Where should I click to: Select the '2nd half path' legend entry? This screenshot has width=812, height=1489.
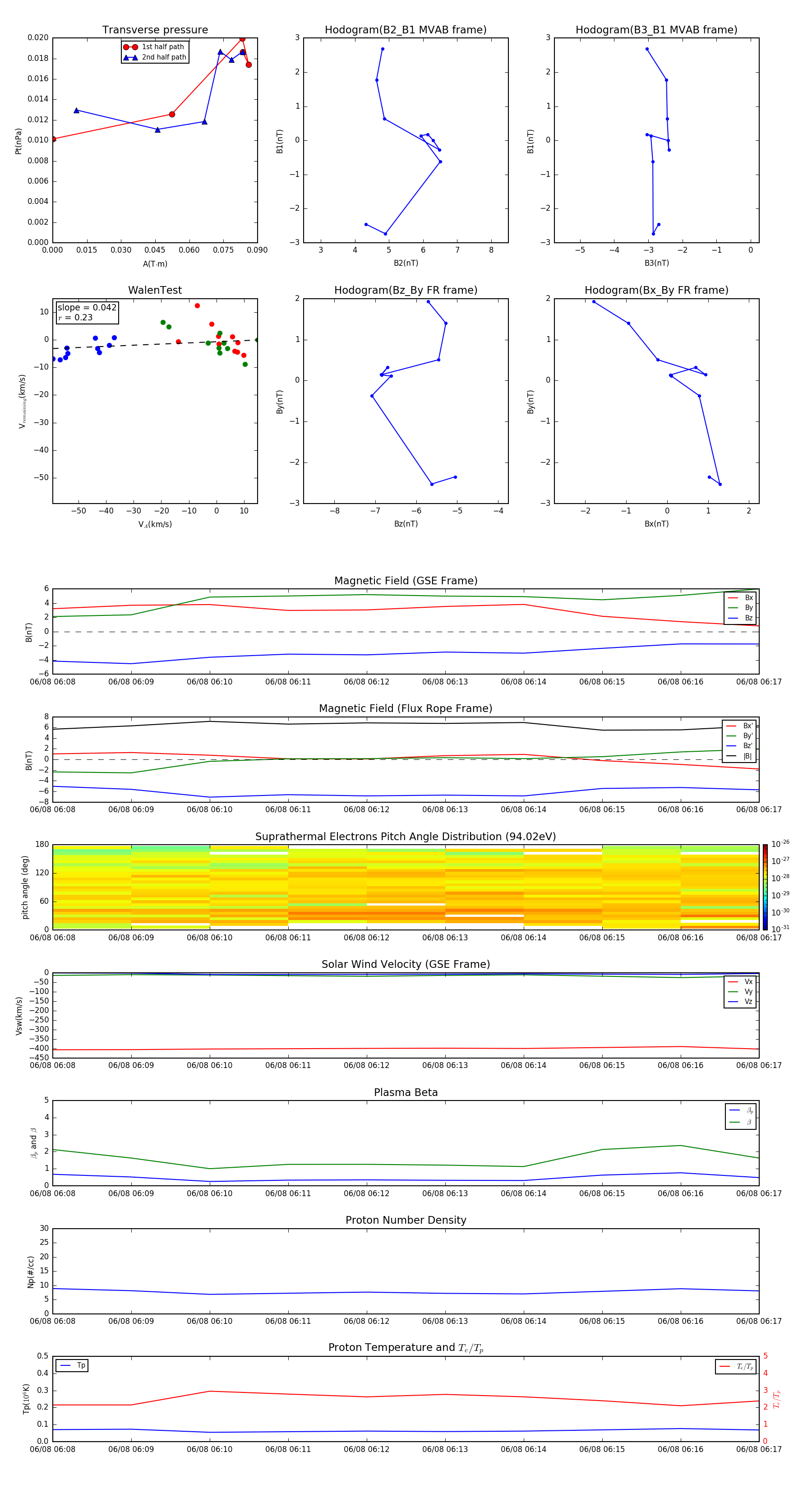[155, 57]
